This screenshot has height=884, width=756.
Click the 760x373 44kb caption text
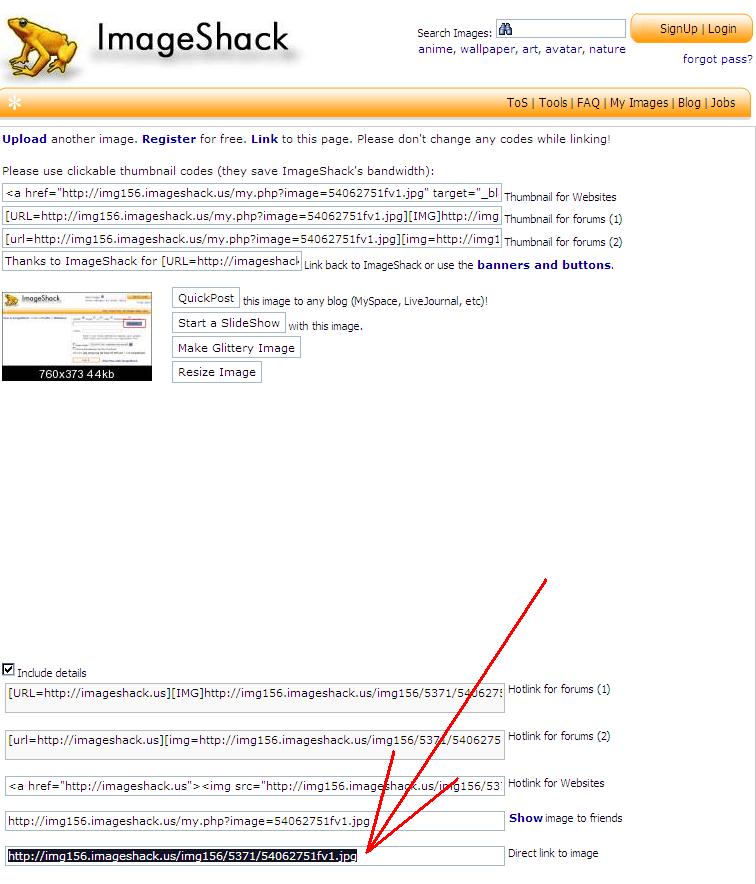coord(77,374)
